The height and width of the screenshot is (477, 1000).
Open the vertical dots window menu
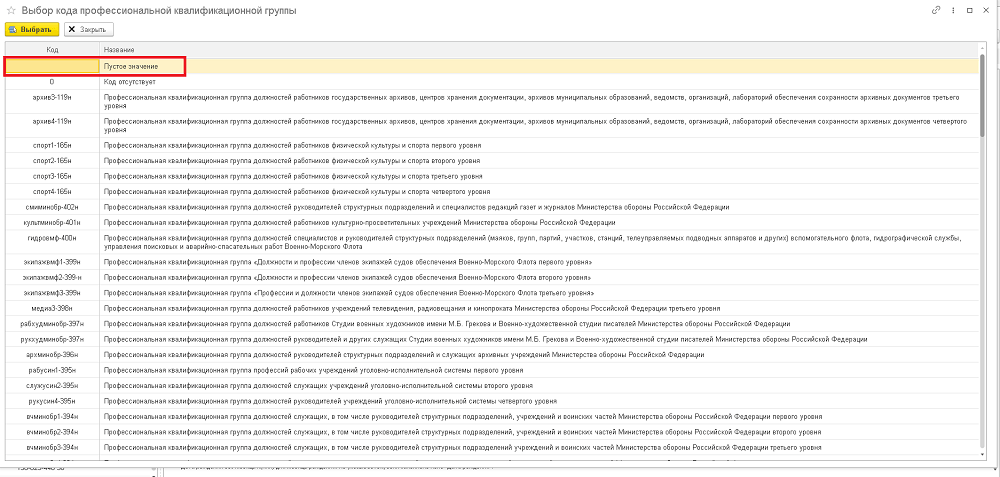pos(953,10)
